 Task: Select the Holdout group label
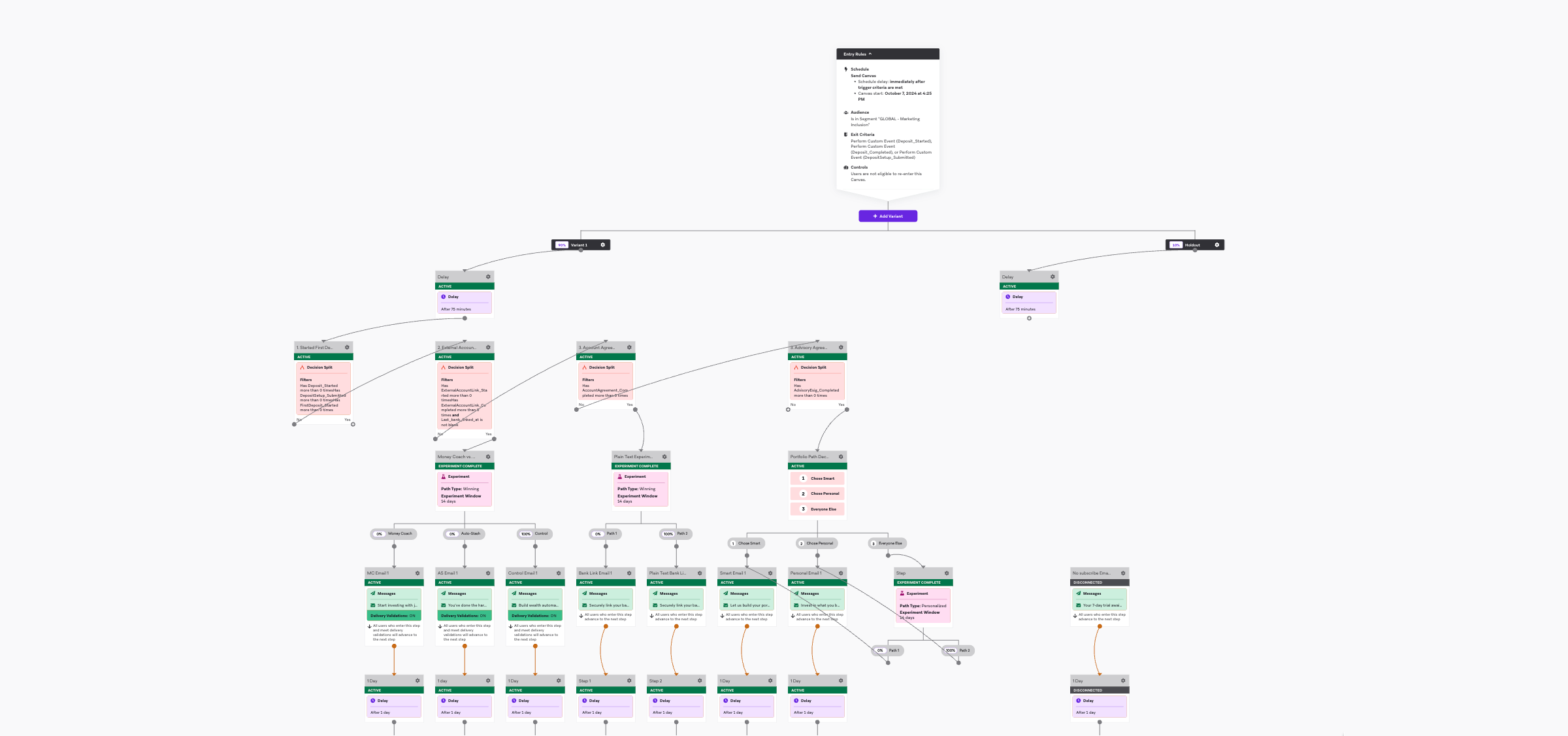click(1194, 245)
